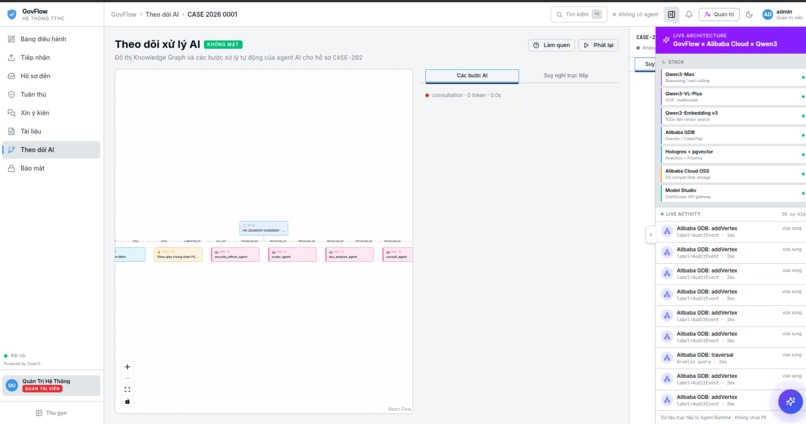Open the floating AI assistant sparkle button

[790, 401]
